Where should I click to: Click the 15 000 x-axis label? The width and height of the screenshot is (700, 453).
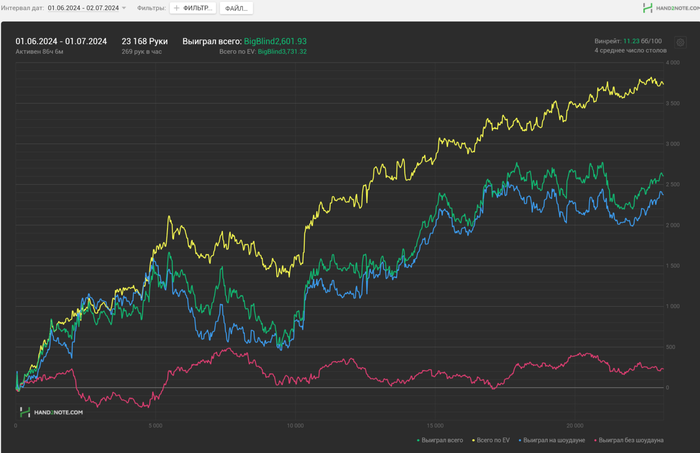click(x=435, y=426)
